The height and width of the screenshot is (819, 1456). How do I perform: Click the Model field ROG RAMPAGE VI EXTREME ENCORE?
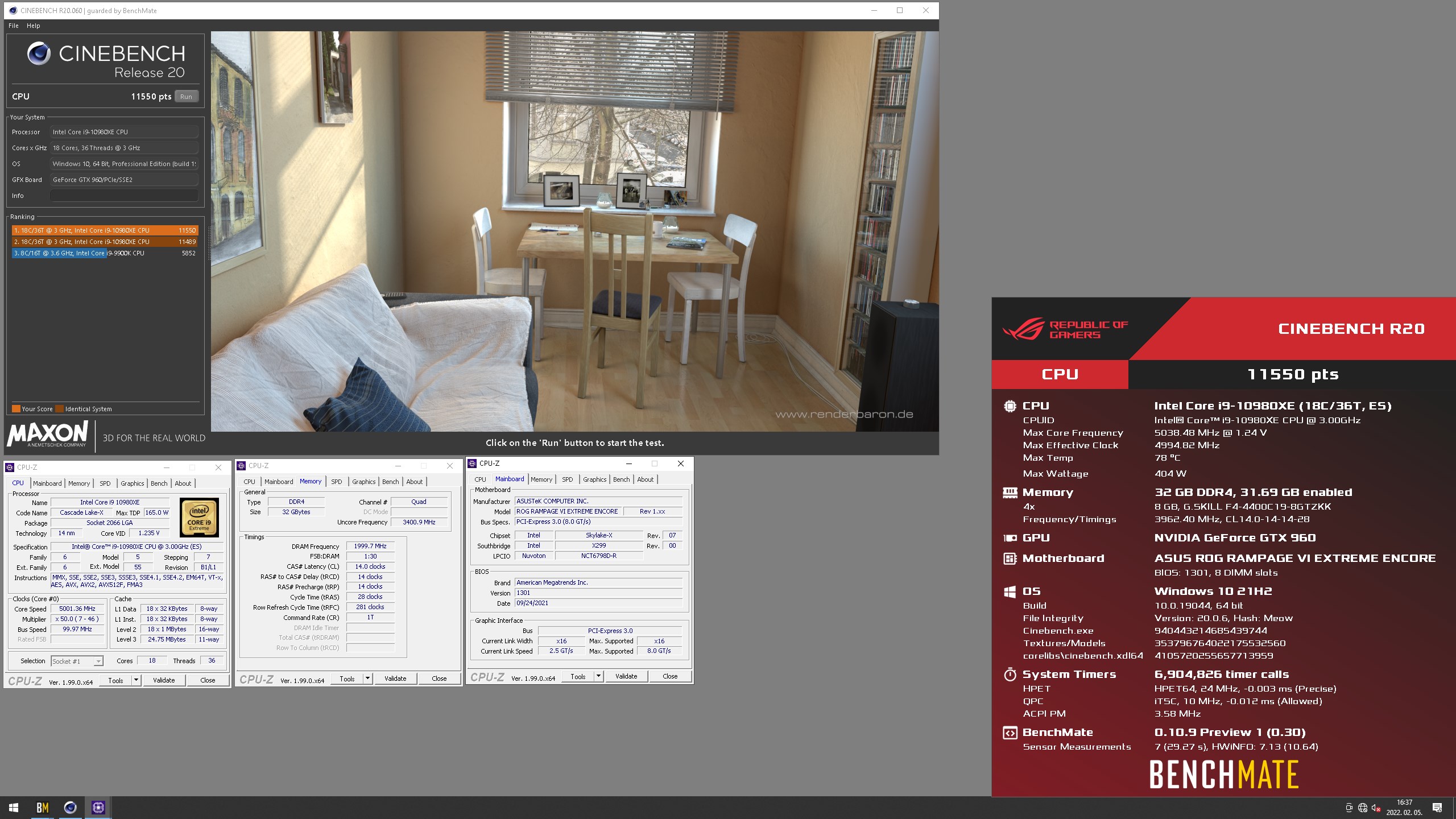click(568, 511)
